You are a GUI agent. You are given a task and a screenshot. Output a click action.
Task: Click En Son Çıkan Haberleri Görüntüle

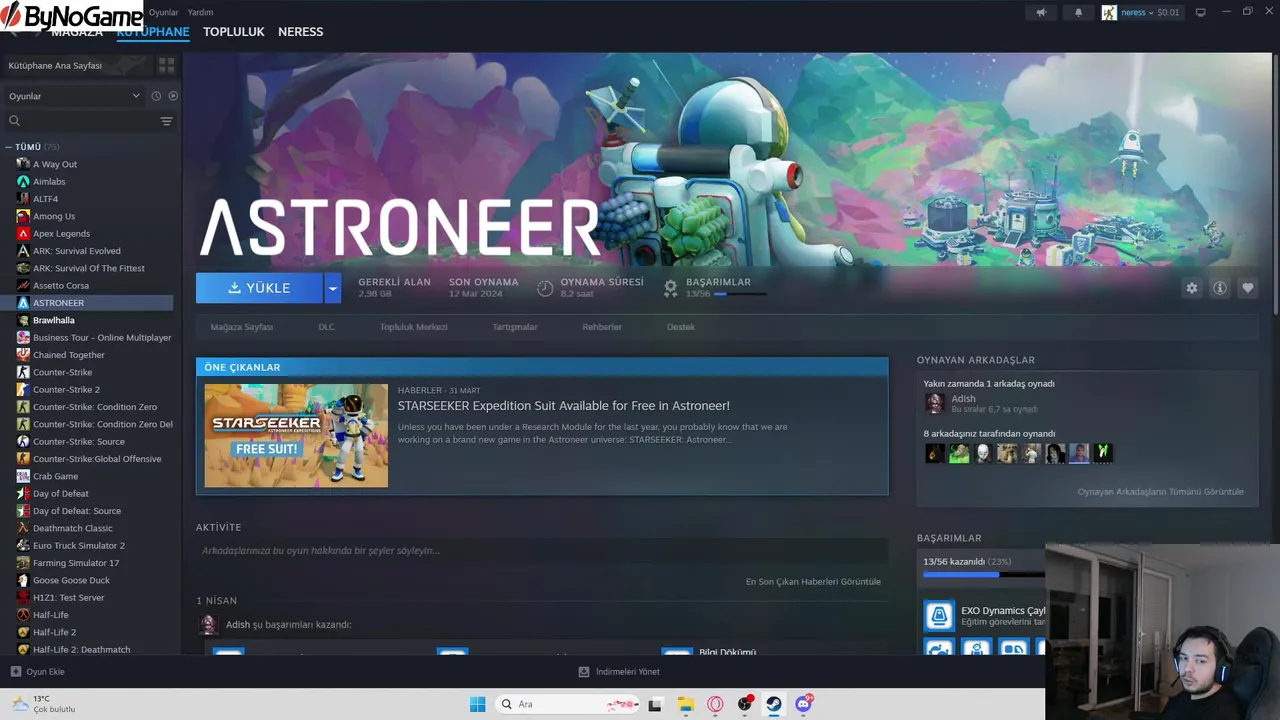pyautogui.click(x=813, y=582)
